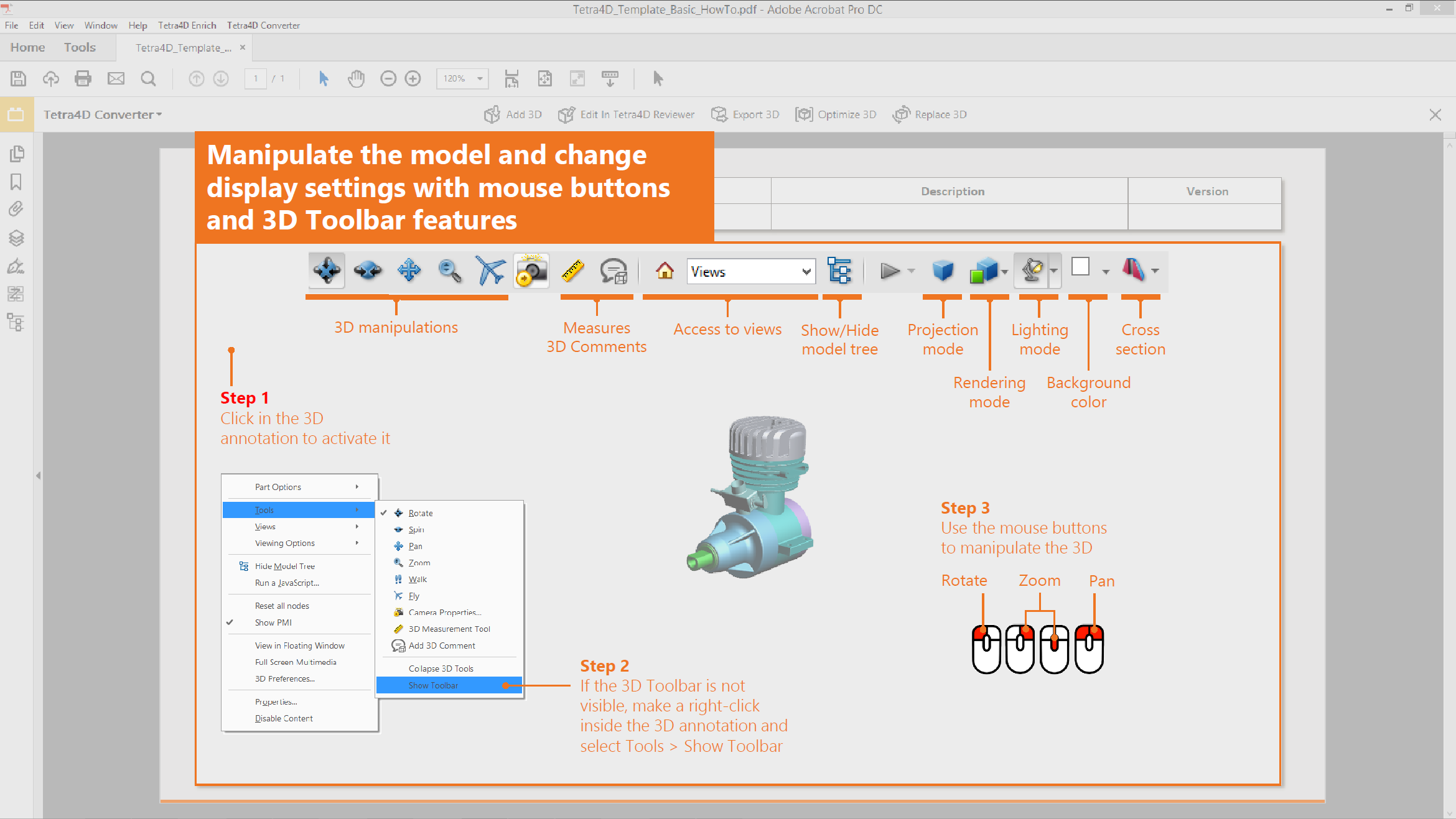Go to the next page arrow

(221, 78)
